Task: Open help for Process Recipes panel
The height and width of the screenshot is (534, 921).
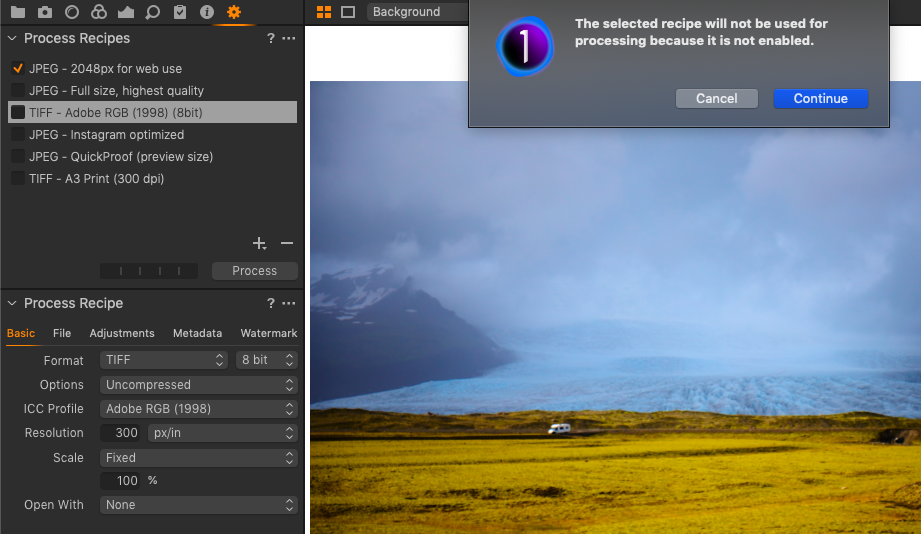Action: coord(270,38)
